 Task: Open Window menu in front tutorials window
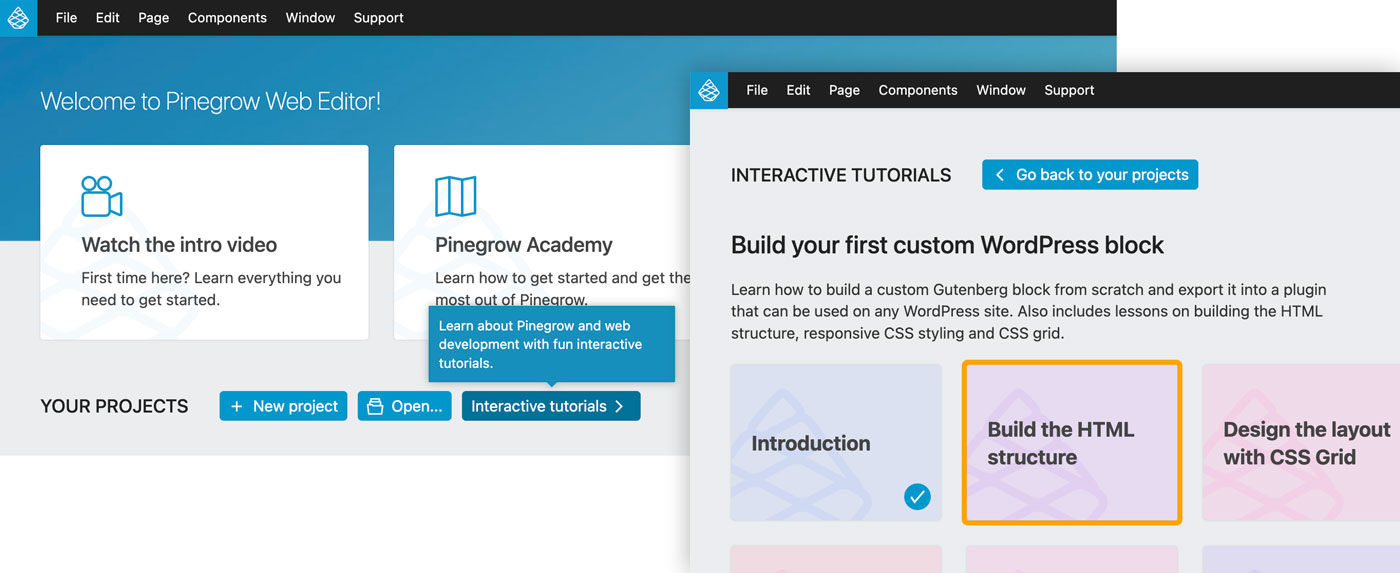(x=1001, y=90)
